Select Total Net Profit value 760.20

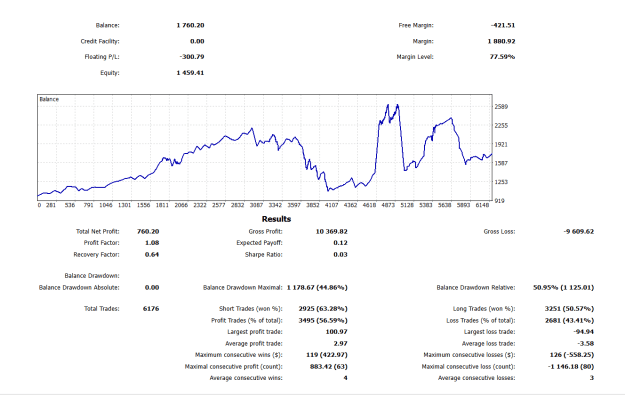(x=148, y=231)
